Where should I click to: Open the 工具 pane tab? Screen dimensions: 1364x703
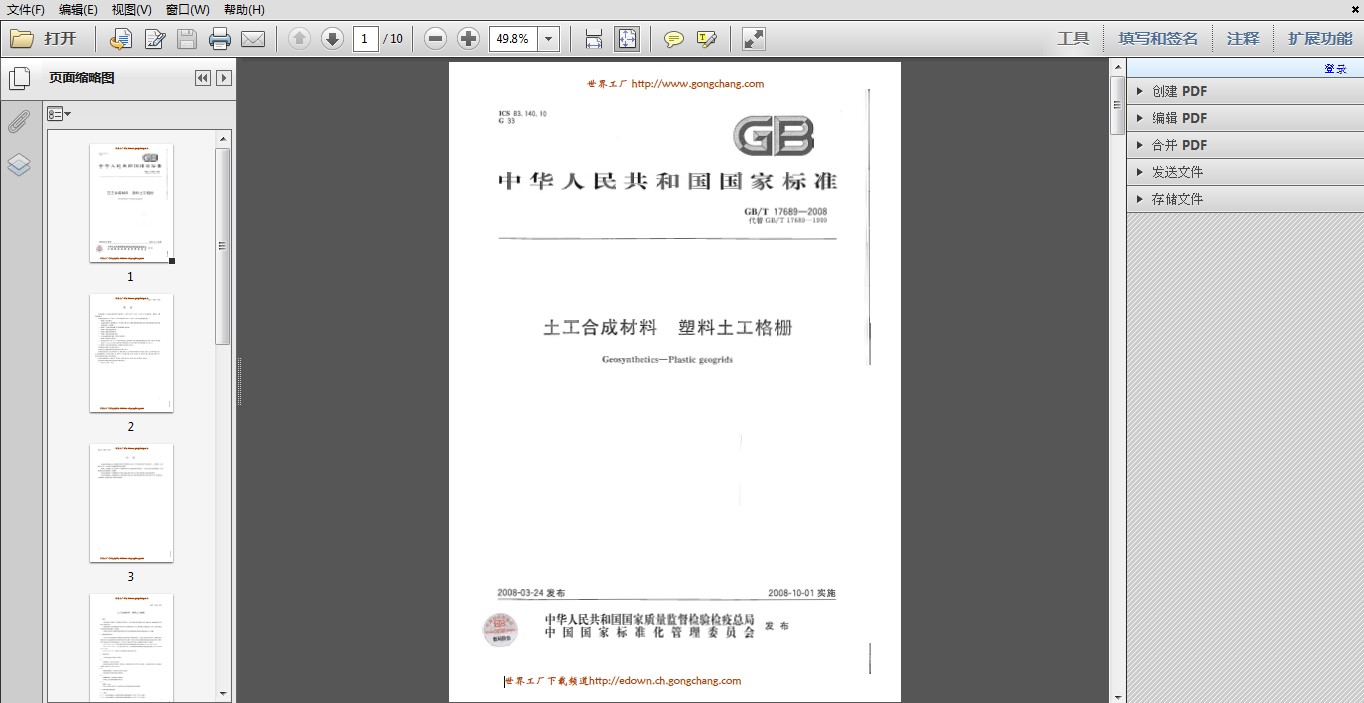[1073, 39]
